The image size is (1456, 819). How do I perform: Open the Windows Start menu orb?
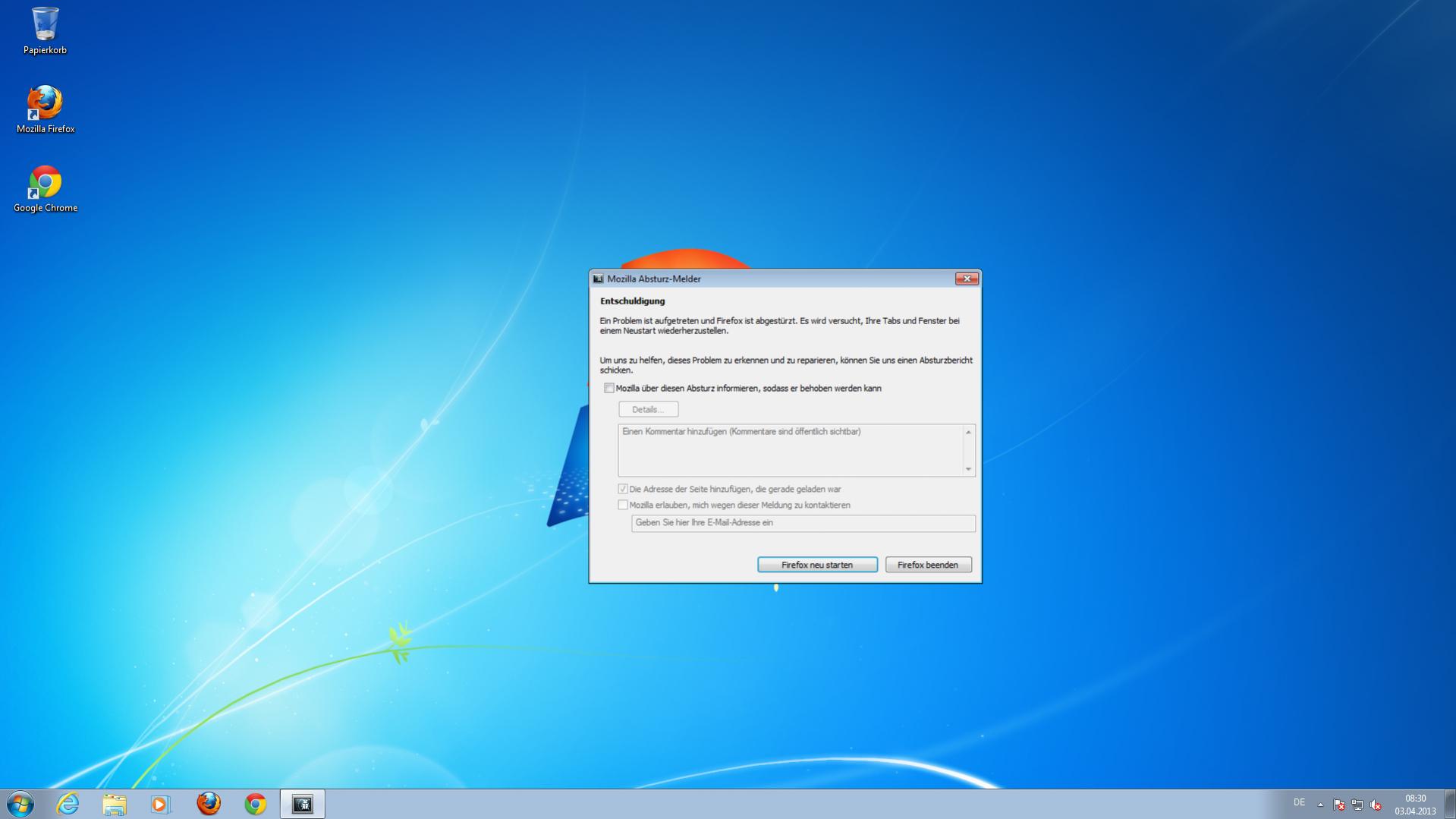pyautogui.click(x=20, y=804)
